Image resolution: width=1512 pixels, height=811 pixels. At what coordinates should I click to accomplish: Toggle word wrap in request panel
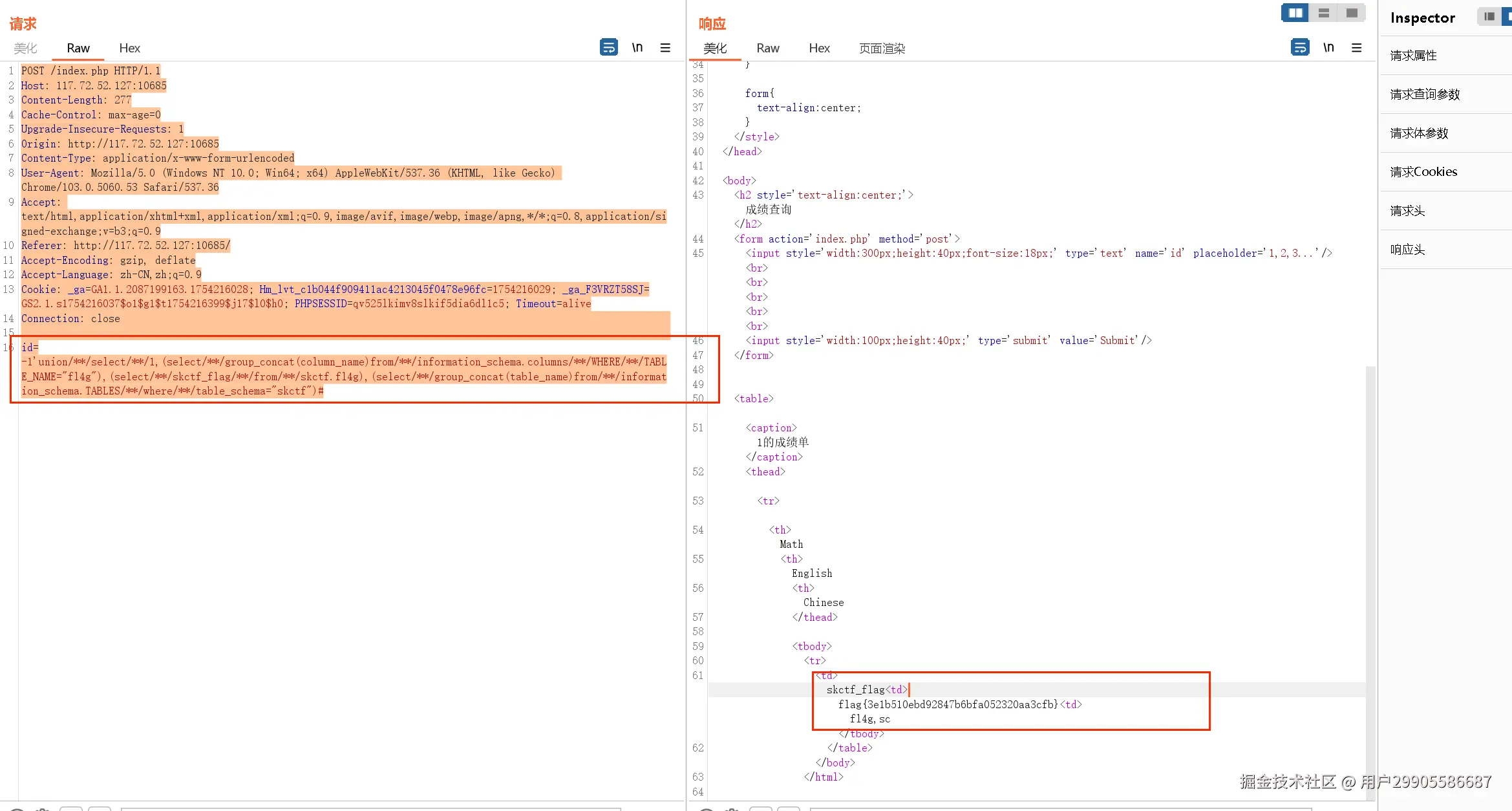pyautogui.click(x=608, y=47)
